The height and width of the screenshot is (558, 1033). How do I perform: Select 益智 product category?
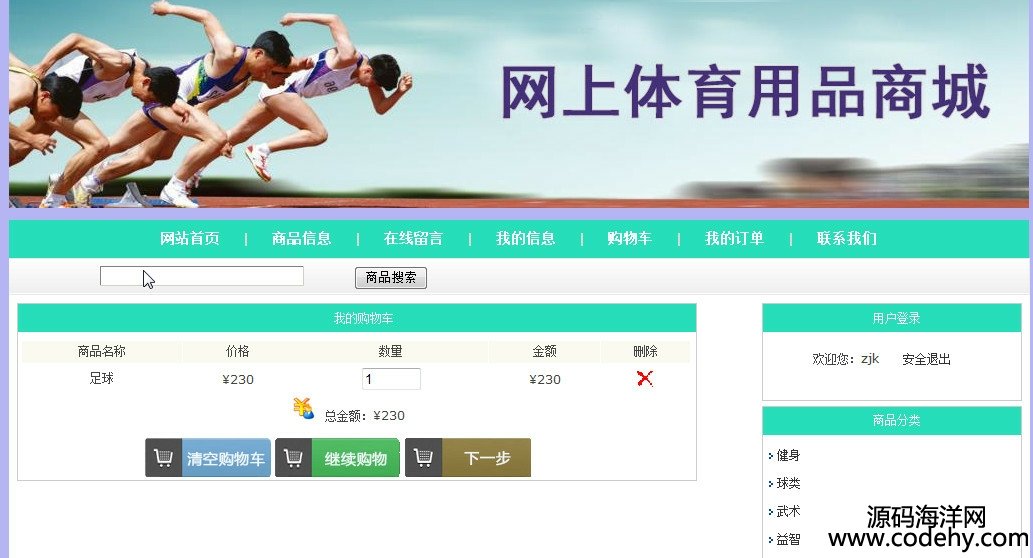pyautogui.click(x=788, y=540)
